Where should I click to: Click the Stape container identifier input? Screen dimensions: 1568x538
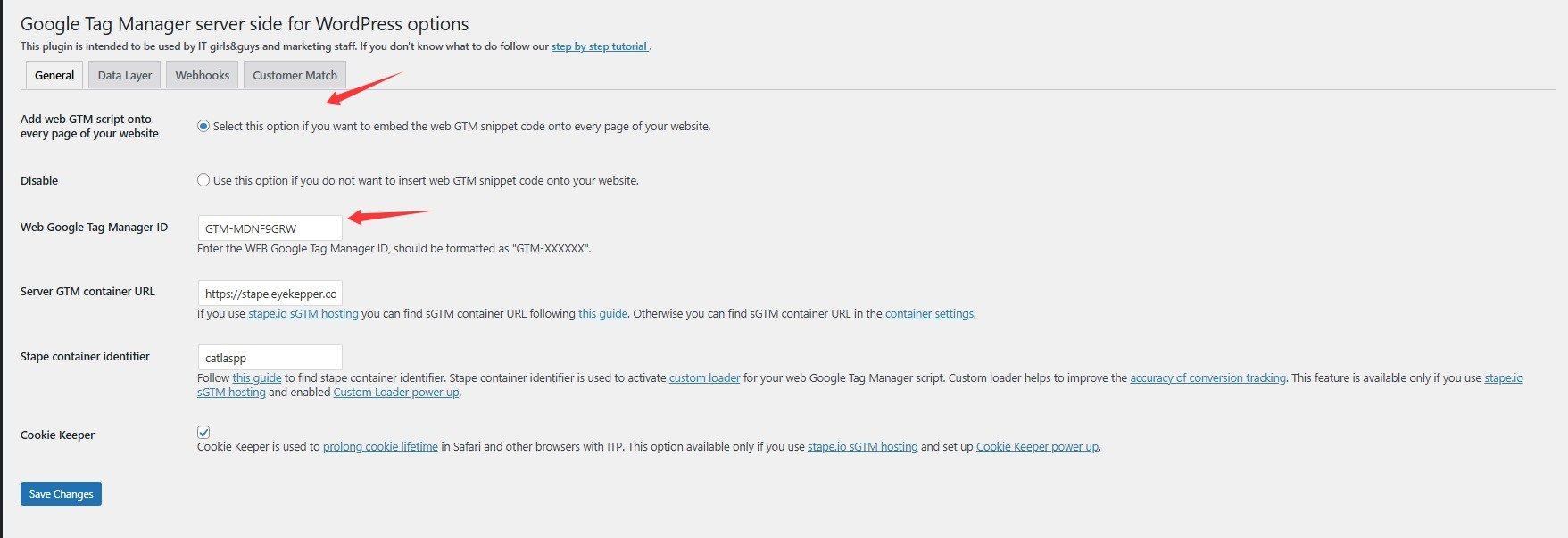coord(270,358)
